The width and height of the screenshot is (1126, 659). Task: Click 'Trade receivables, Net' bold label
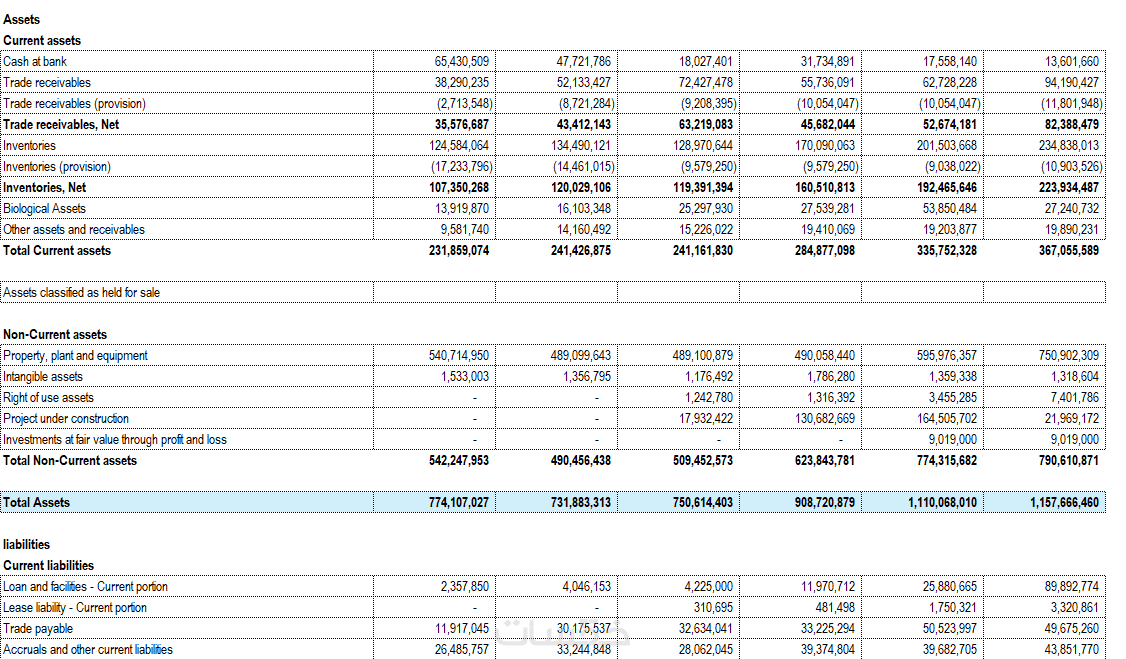[x=61, y=124]
